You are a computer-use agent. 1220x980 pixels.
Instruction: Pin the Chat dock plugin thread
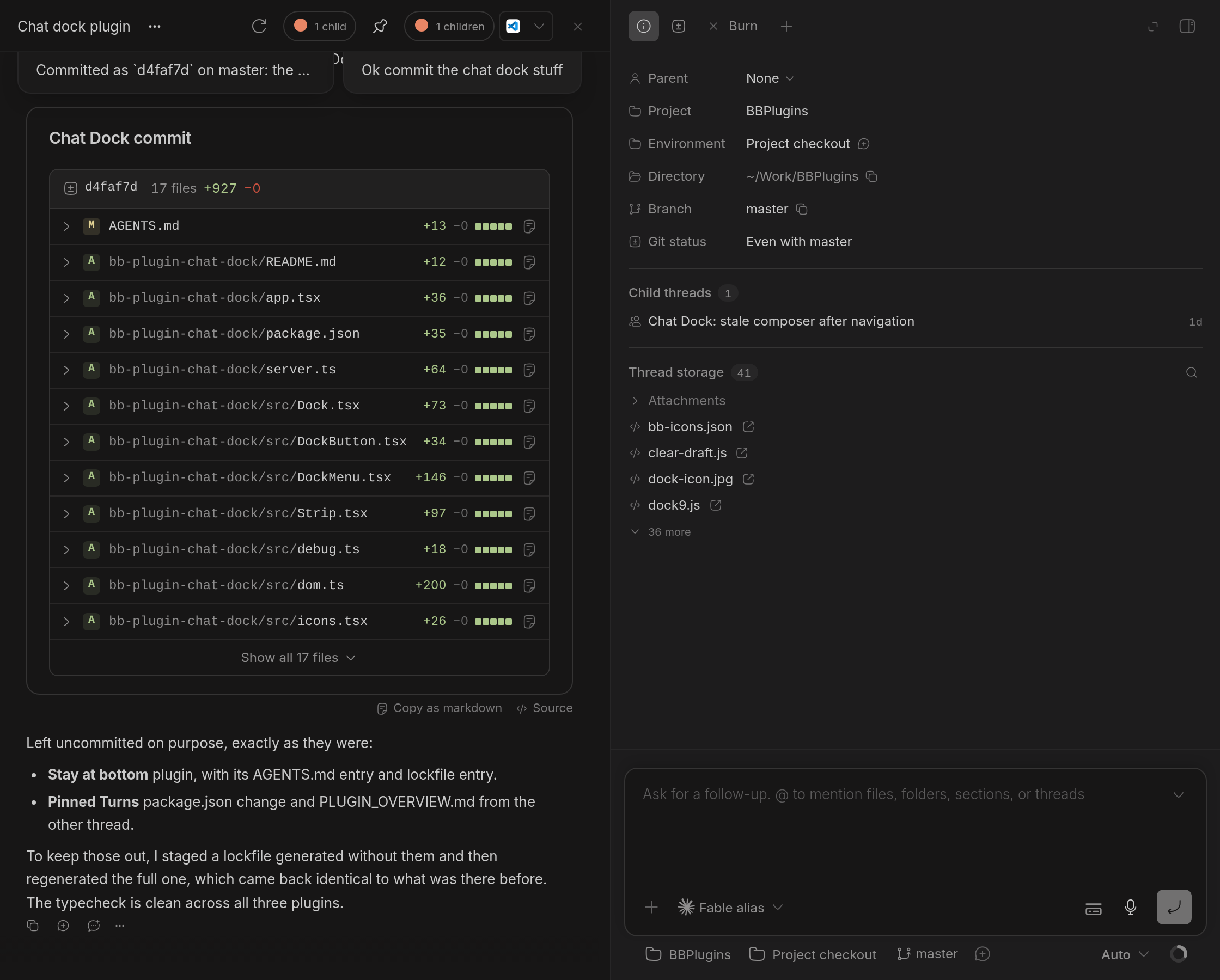point(380,26)
